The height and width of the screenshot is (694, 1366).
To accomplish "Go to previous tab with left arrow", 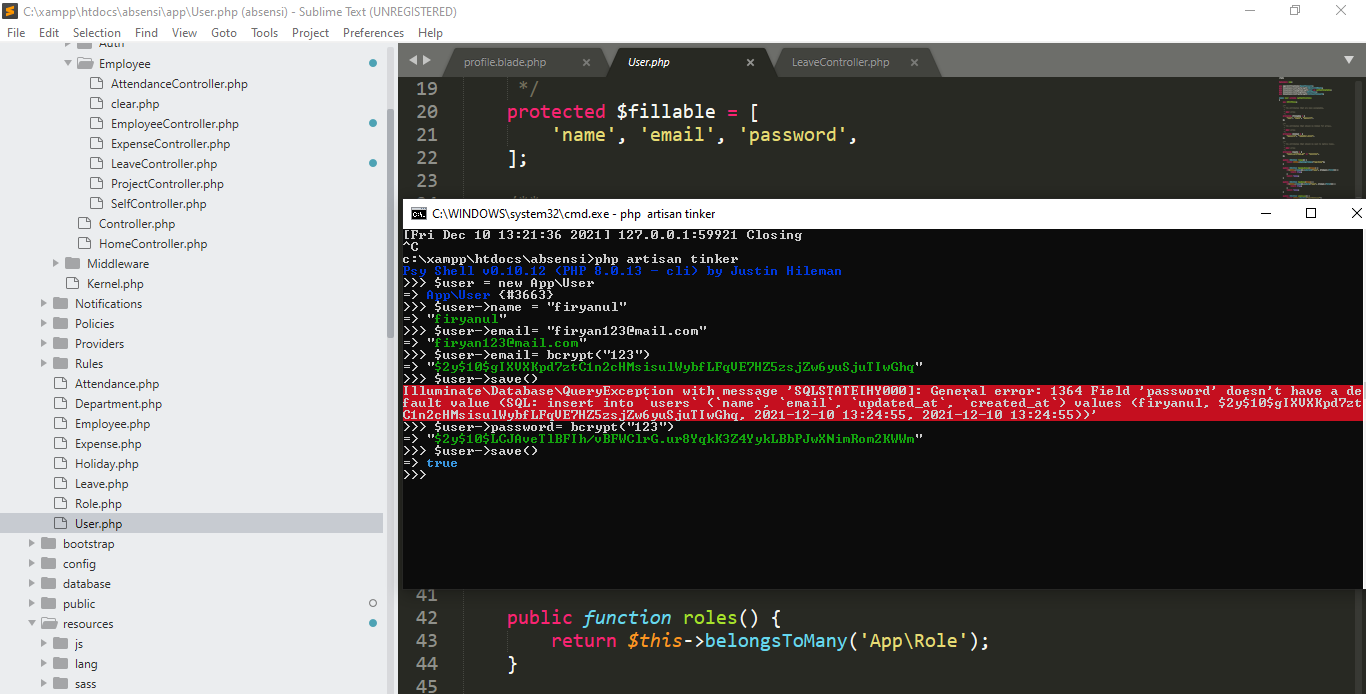I will pos(412,60).
